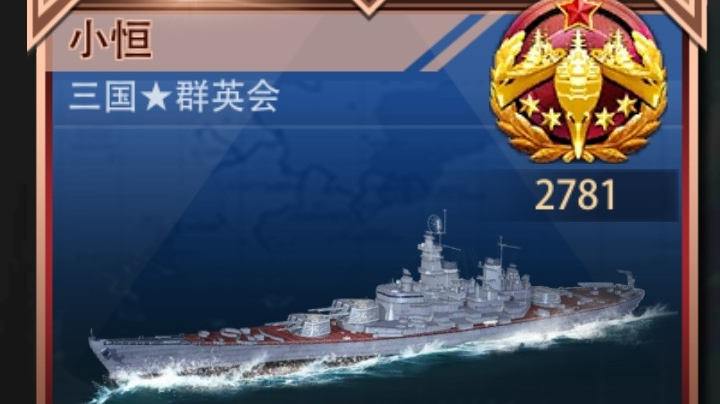Screen dimensions: 720x404
Task: Click the battleship's stern crane
Action: 627,279
